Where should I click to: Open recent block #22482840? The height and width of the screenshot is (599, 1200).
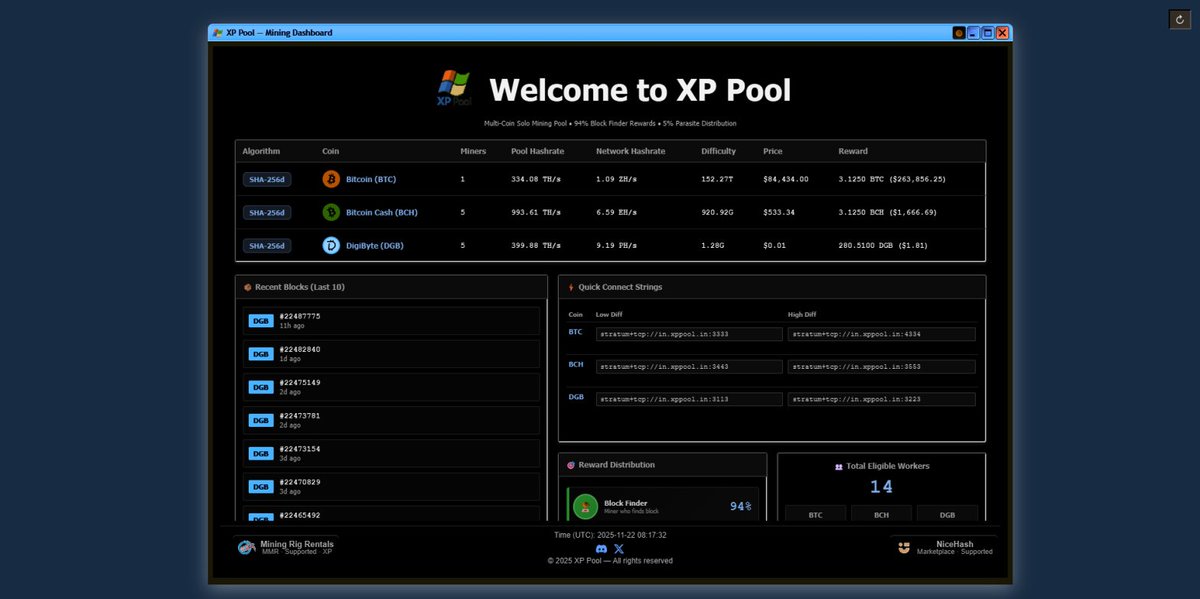391,354
